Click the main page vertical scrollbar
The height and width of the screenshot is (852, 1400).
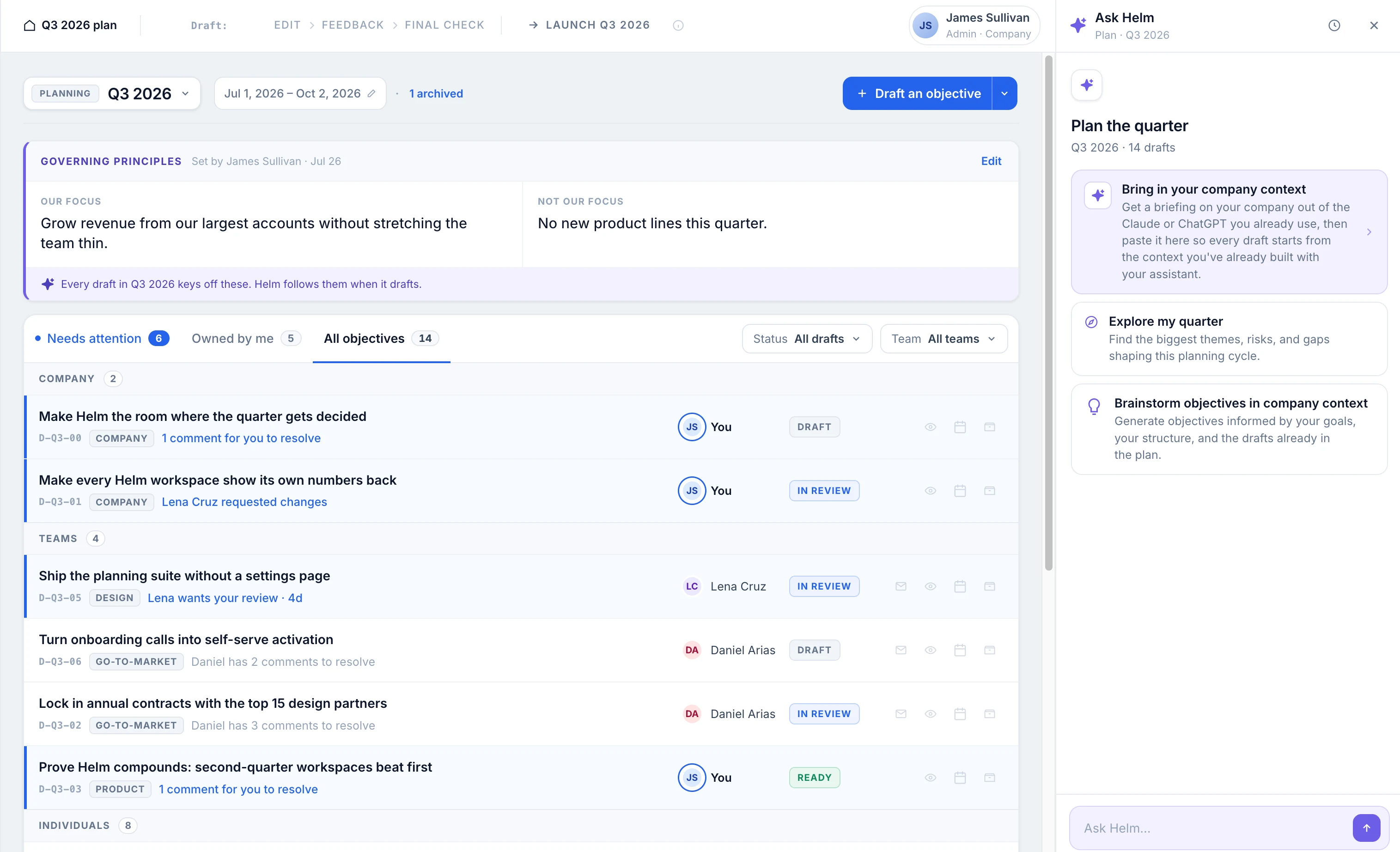(1049, 312)
